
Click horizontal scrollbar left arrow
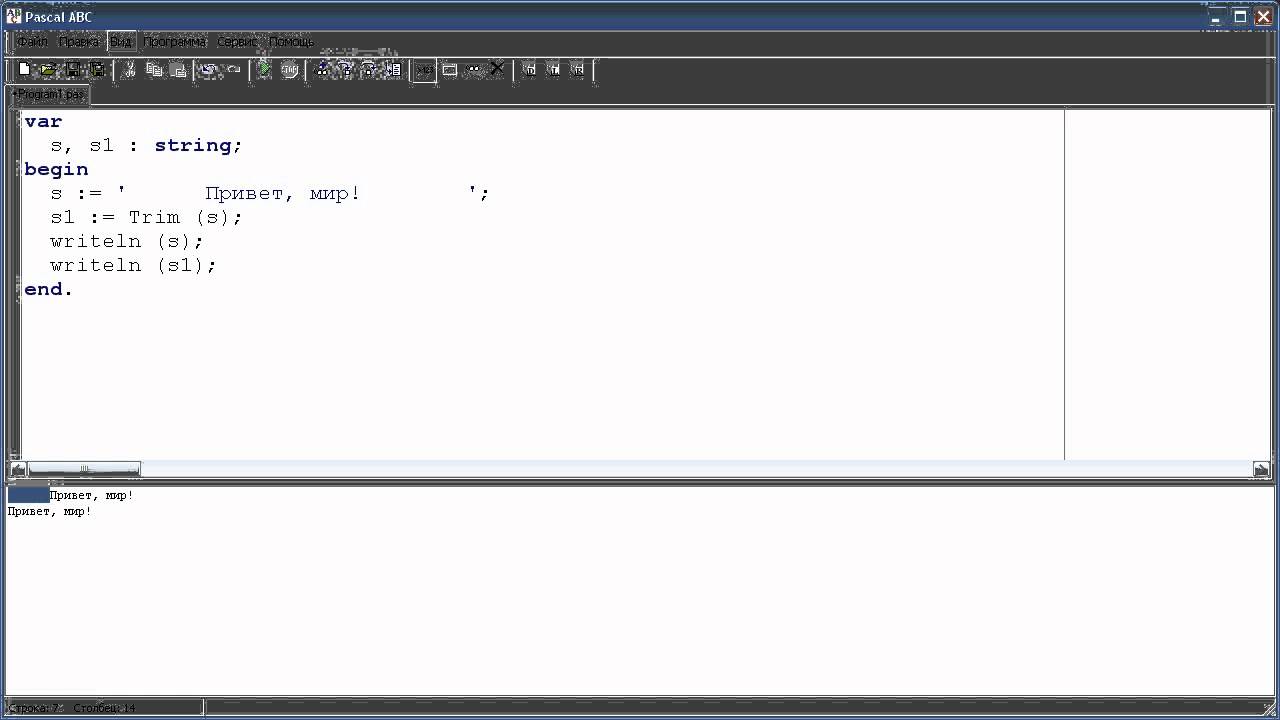coord(18,469)
